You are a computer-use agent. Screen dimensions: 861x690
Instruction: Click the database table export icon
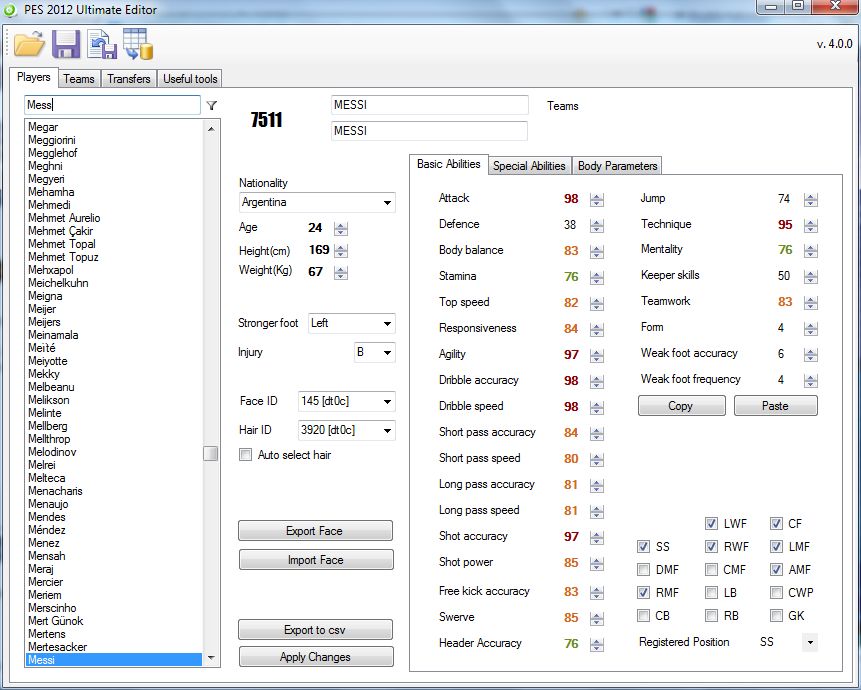(x=137, y=44)
